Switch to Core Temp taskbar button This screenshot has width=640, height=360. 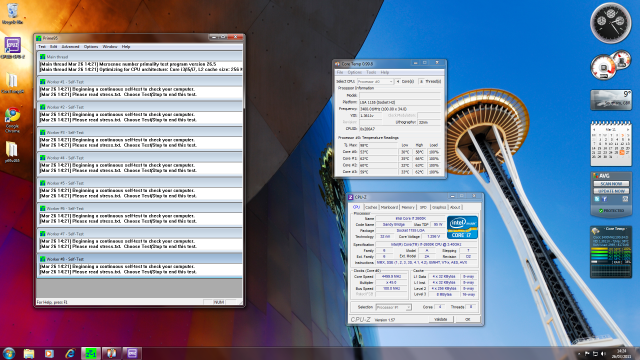111,353
